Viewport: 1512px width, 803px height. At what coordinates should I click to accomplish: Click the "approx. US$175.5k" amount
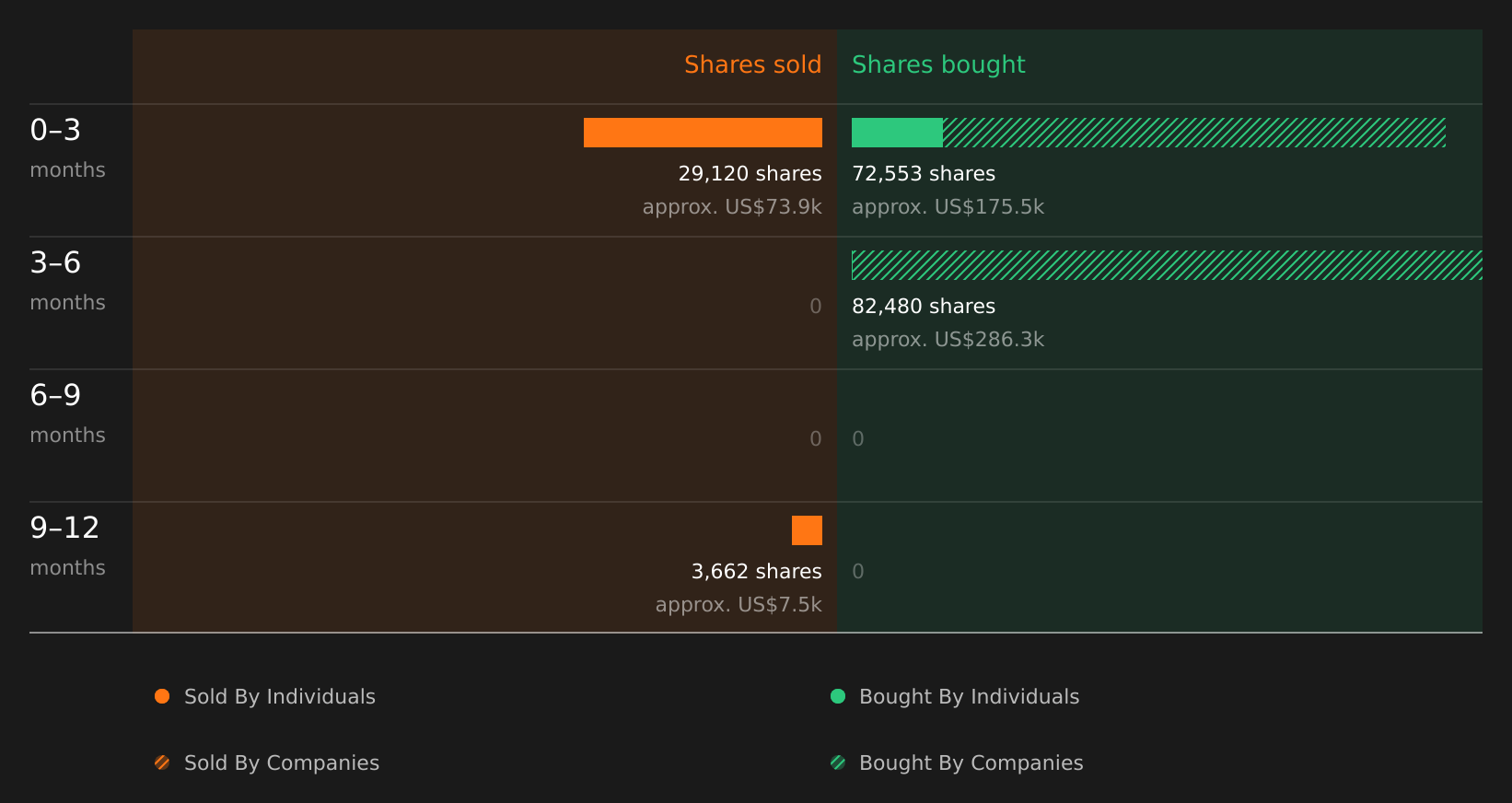point(948,206)
